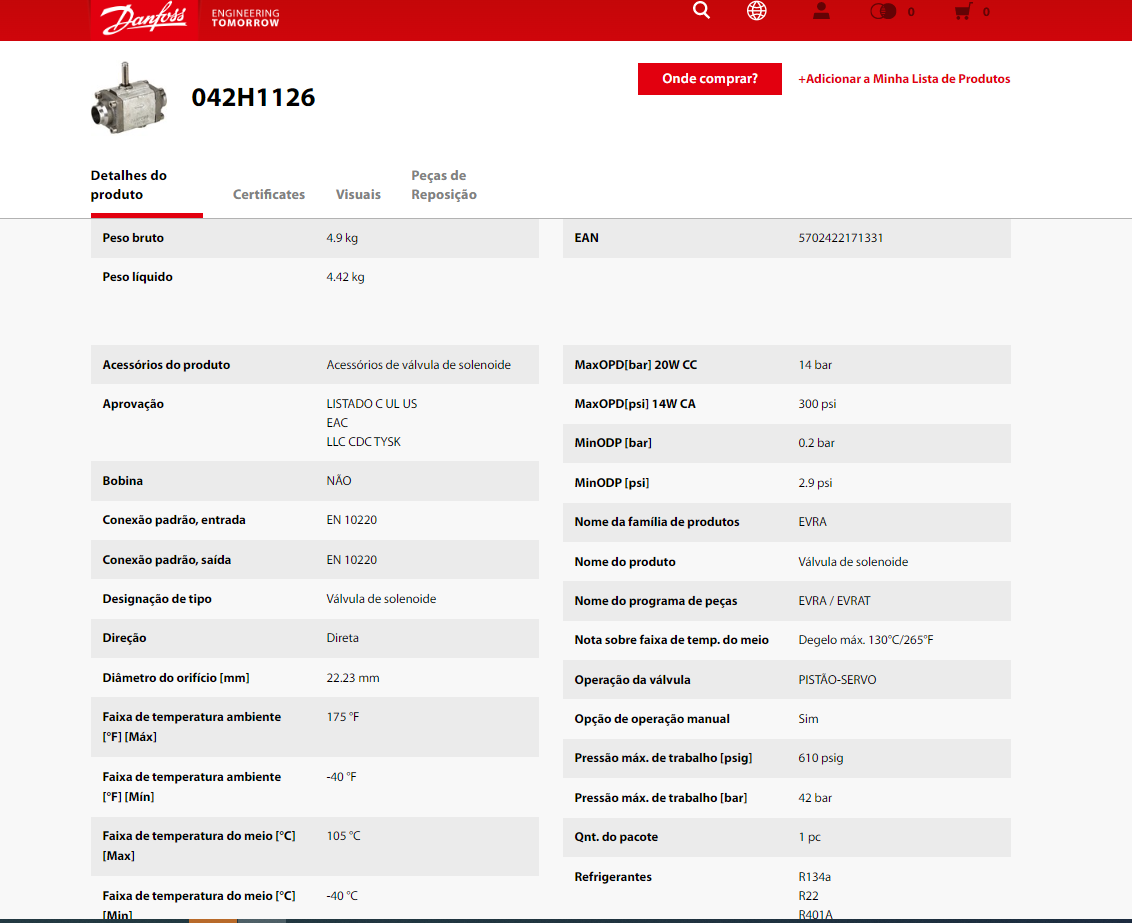Click the 042H1126 valve product thumbnail
Image resolution: width=1132 pixels, height=923 pixels.
129,98
